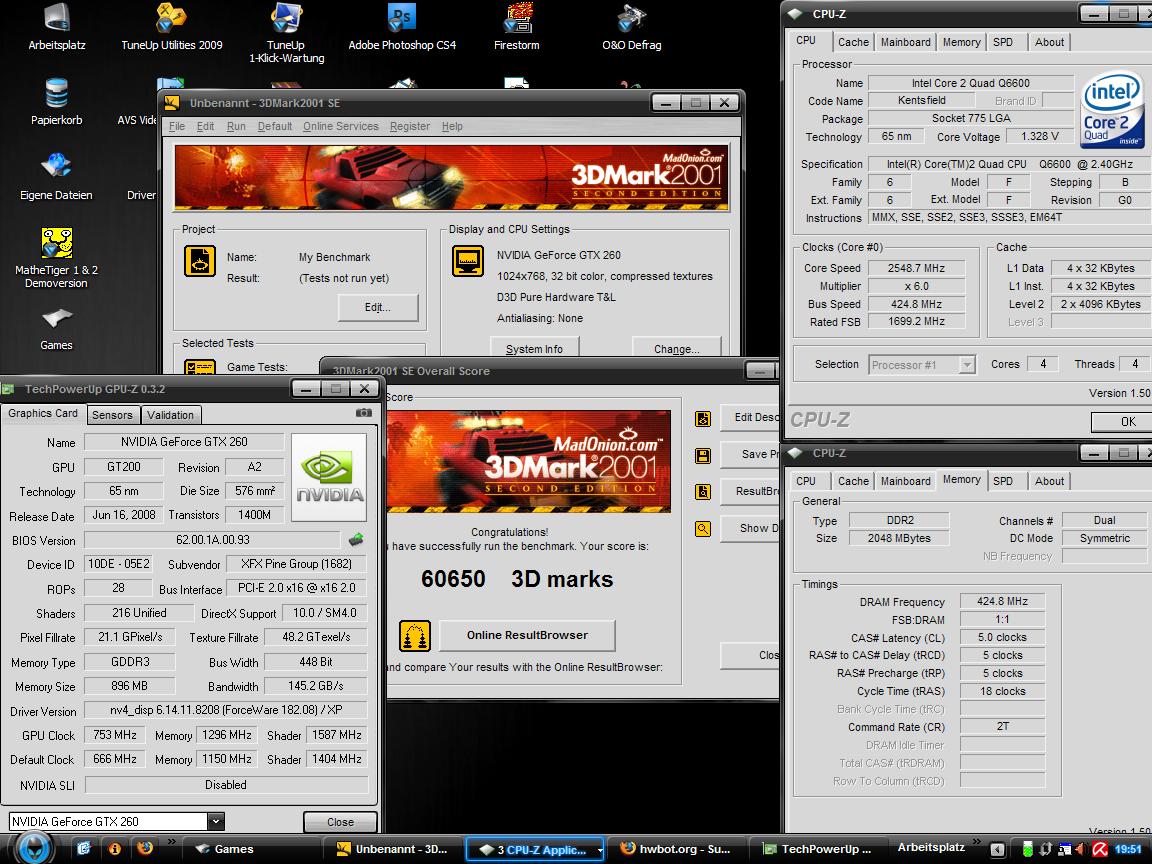Expand hidden quick launch items chevron
Viewport: 1152px width, 864px height.
coord(171,842)
